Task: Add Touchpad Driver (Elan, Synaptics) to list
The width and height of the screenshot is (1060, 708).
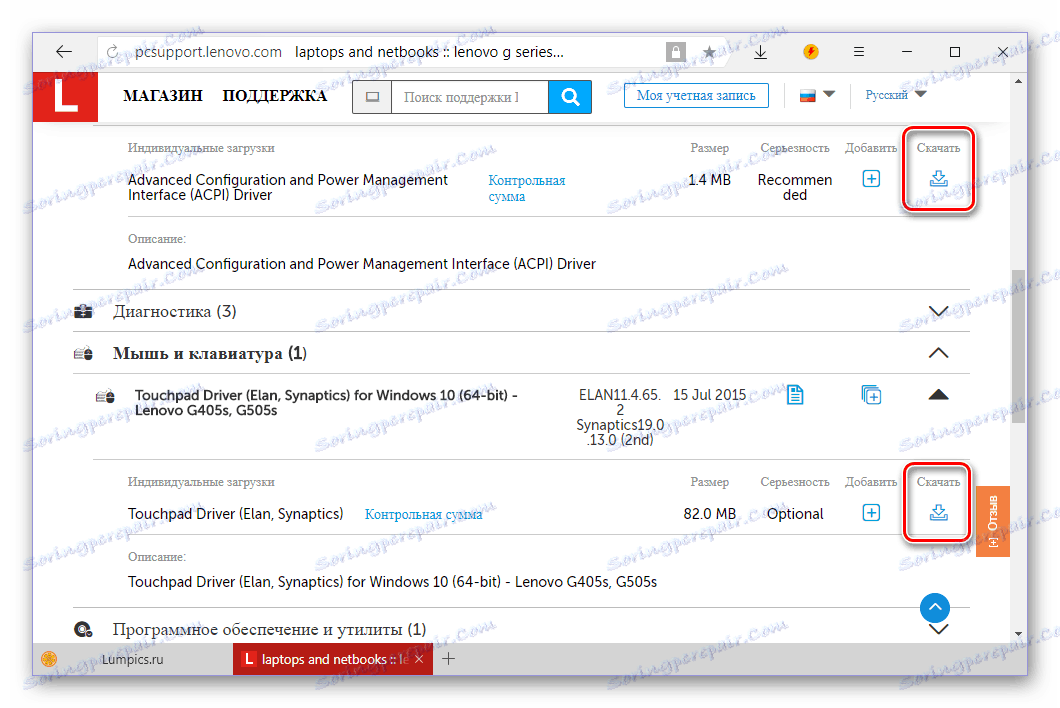Action: click(871, 513)
